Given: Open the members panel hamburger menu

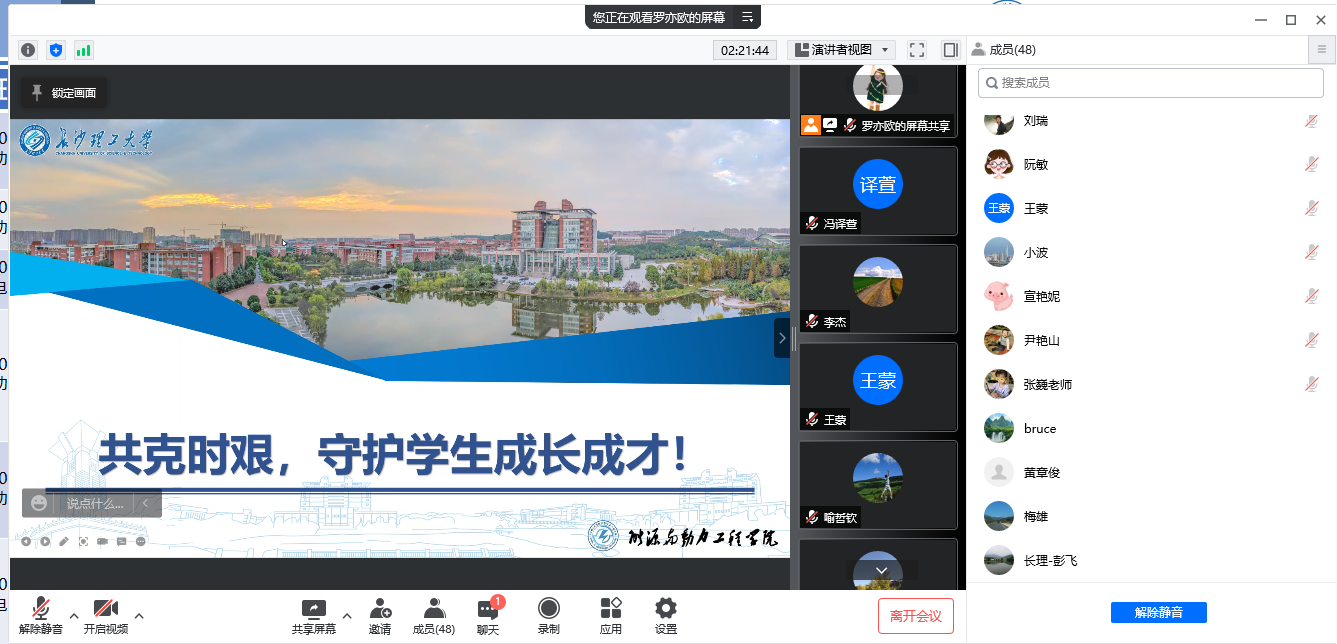Looking at the screenshot, I should tap(1321, 50).
